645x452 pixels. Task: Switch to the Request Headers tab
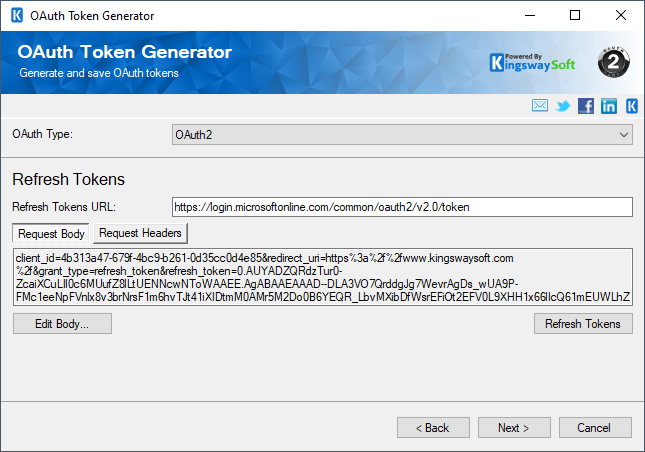pos(140,233)
